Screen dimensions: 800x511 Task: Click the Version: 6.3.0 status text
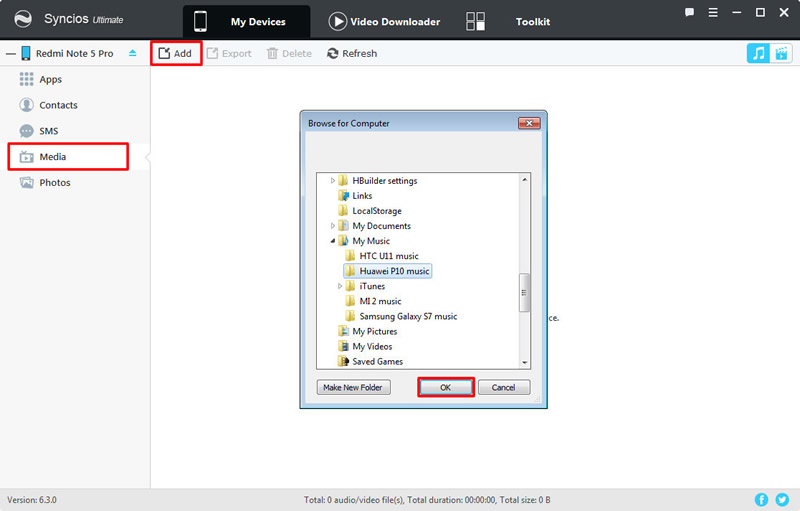click(32, 500)
